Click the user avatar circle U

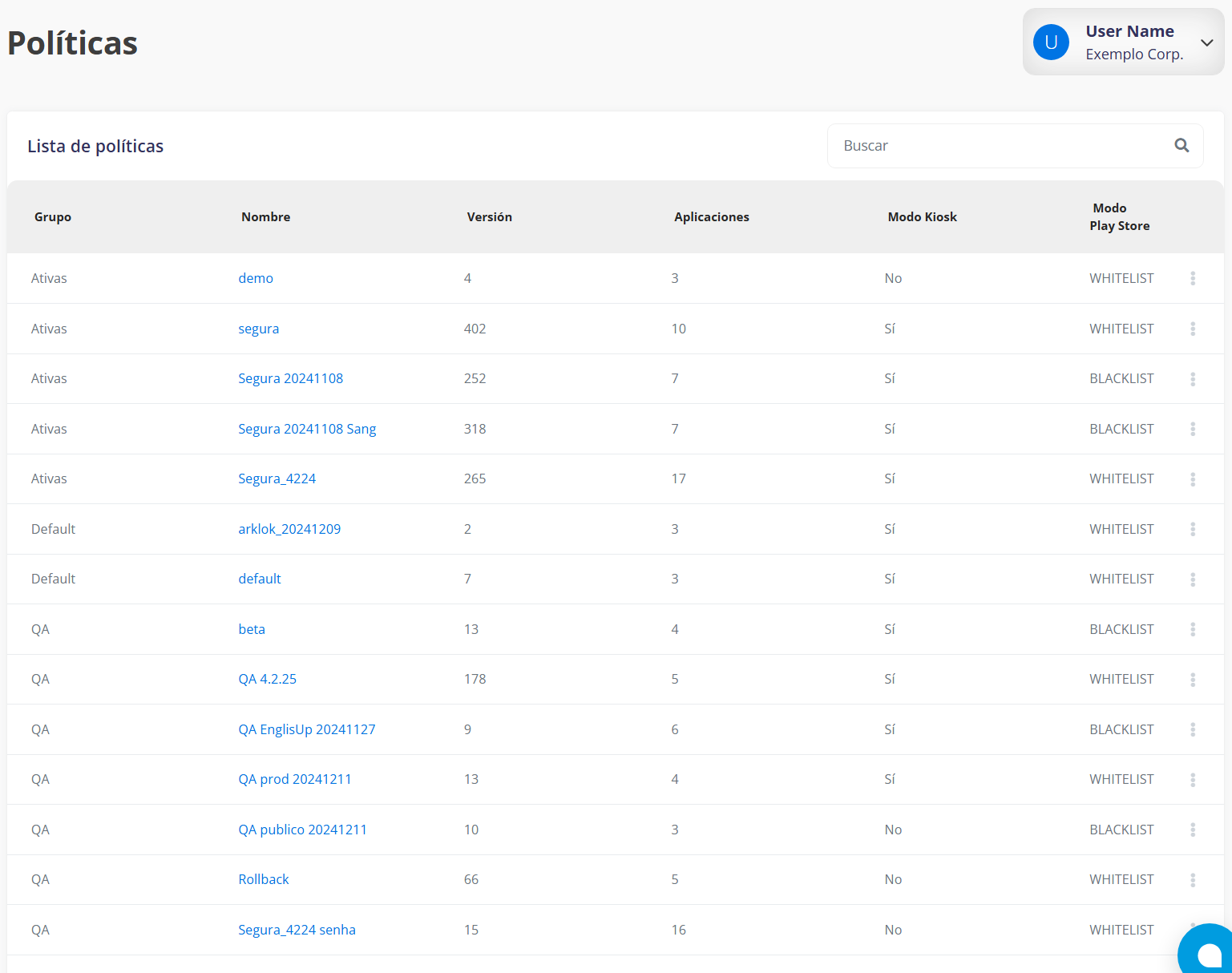click(1051, 42)
